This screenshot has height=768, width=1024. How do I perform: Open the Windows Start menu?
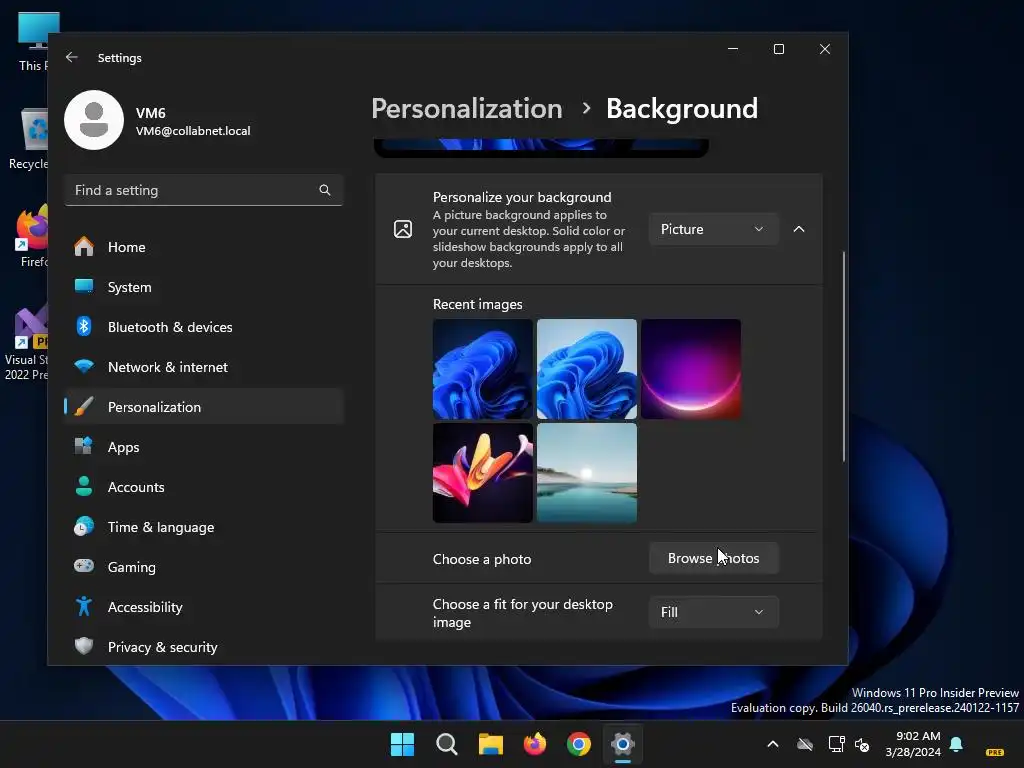402,744
